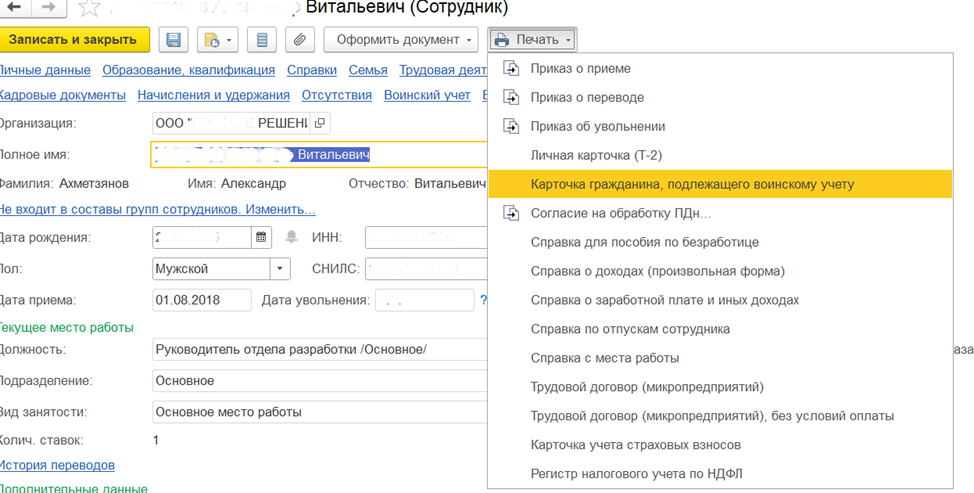Collapse the Печать dropdown menu button

coord(532,40)
